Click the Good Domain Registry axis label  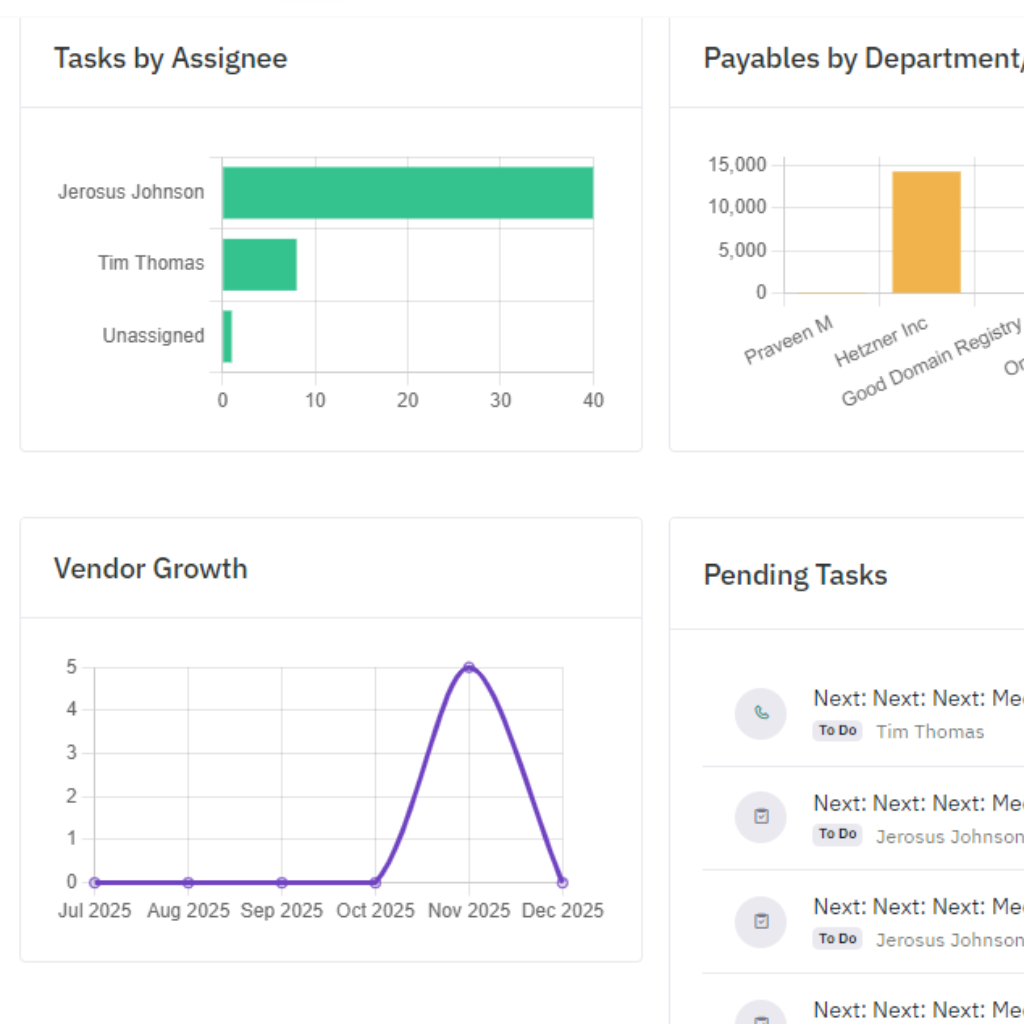(927, 358)
